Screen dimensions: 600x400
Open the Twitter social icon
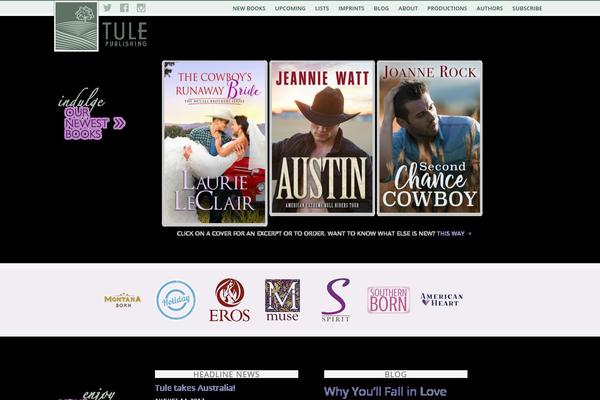107,8
